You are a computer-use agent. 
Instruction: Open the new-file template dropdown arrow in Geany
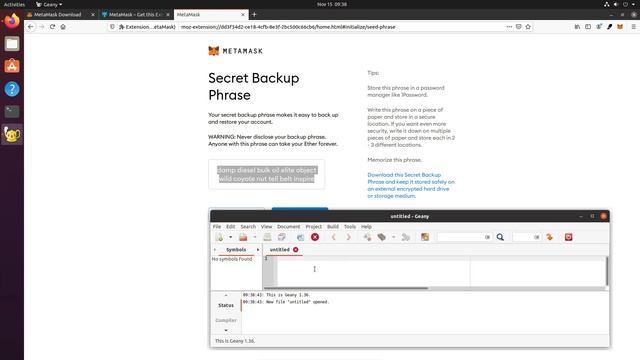pyautogui.click(x=230, y=237)
